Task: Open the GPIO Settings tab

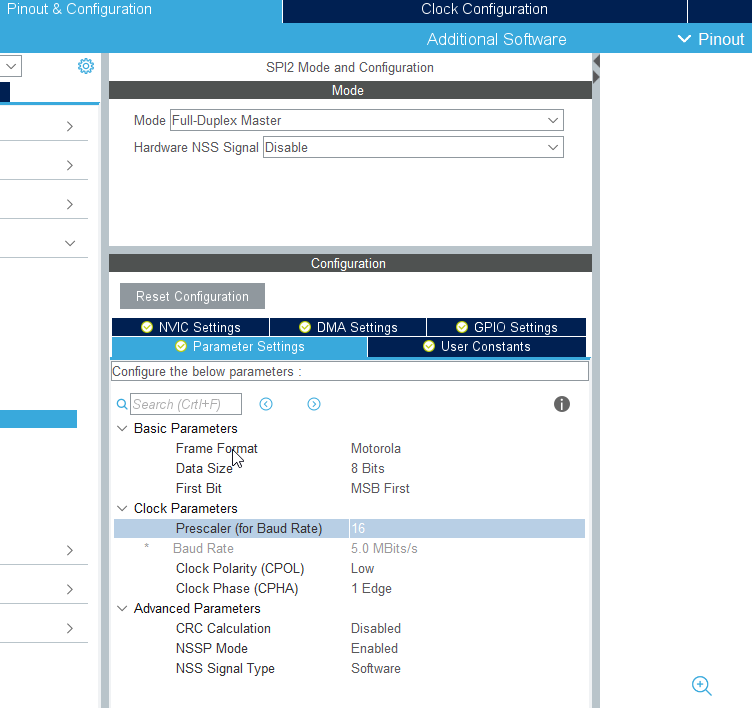Action: tap(506, 327)
